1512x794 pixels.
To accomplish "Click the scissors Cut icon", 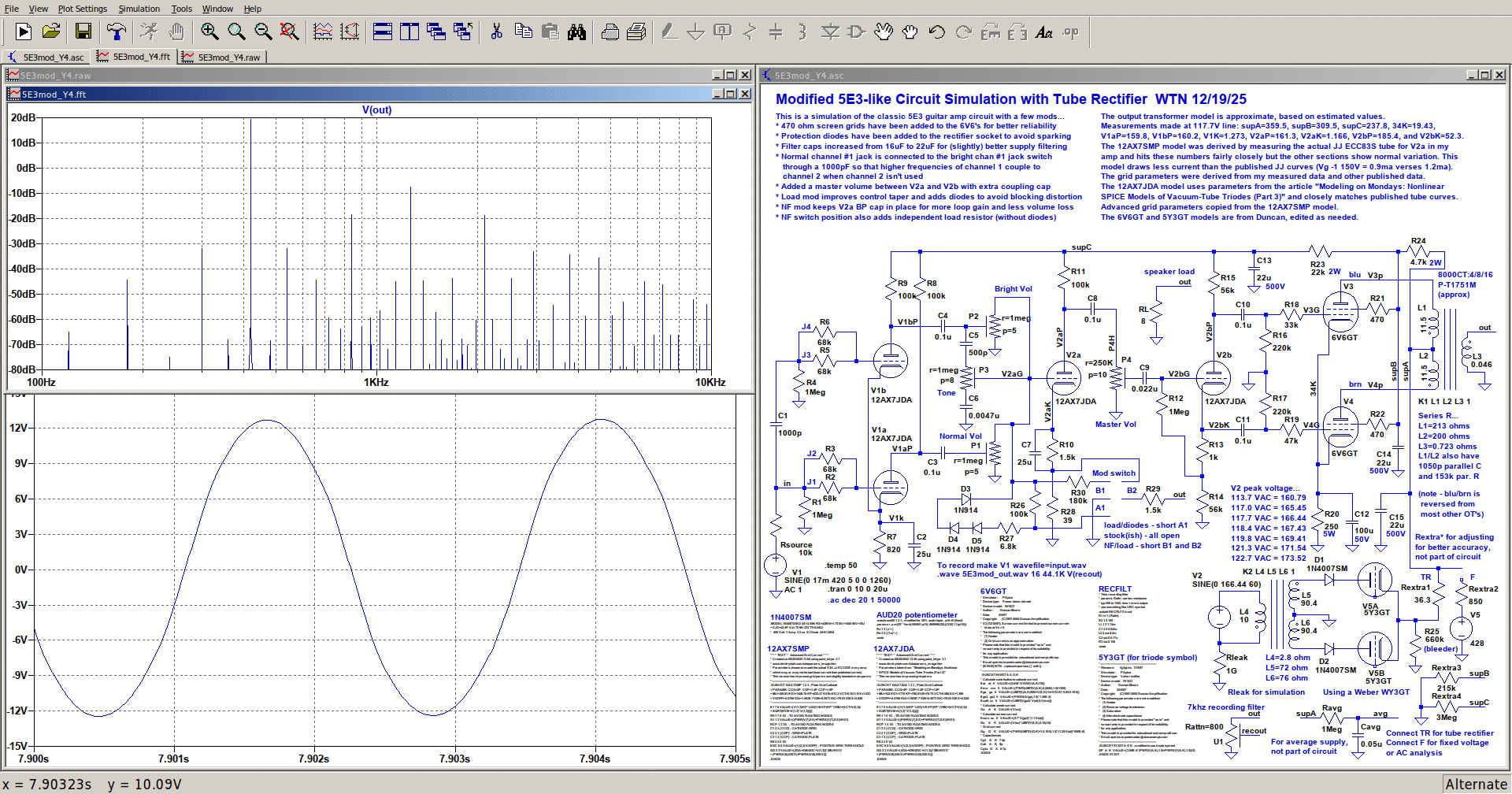I will [x=496, y=32].
